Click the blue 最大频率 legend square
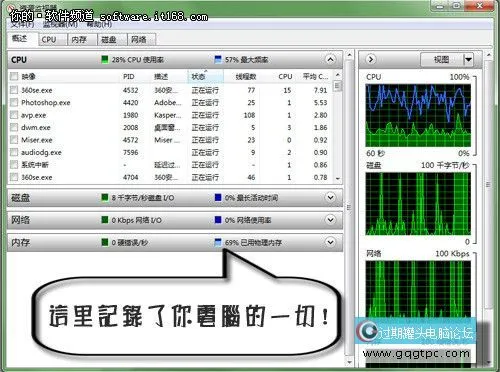The image size is (500, 372). click(x=218, y=60)
